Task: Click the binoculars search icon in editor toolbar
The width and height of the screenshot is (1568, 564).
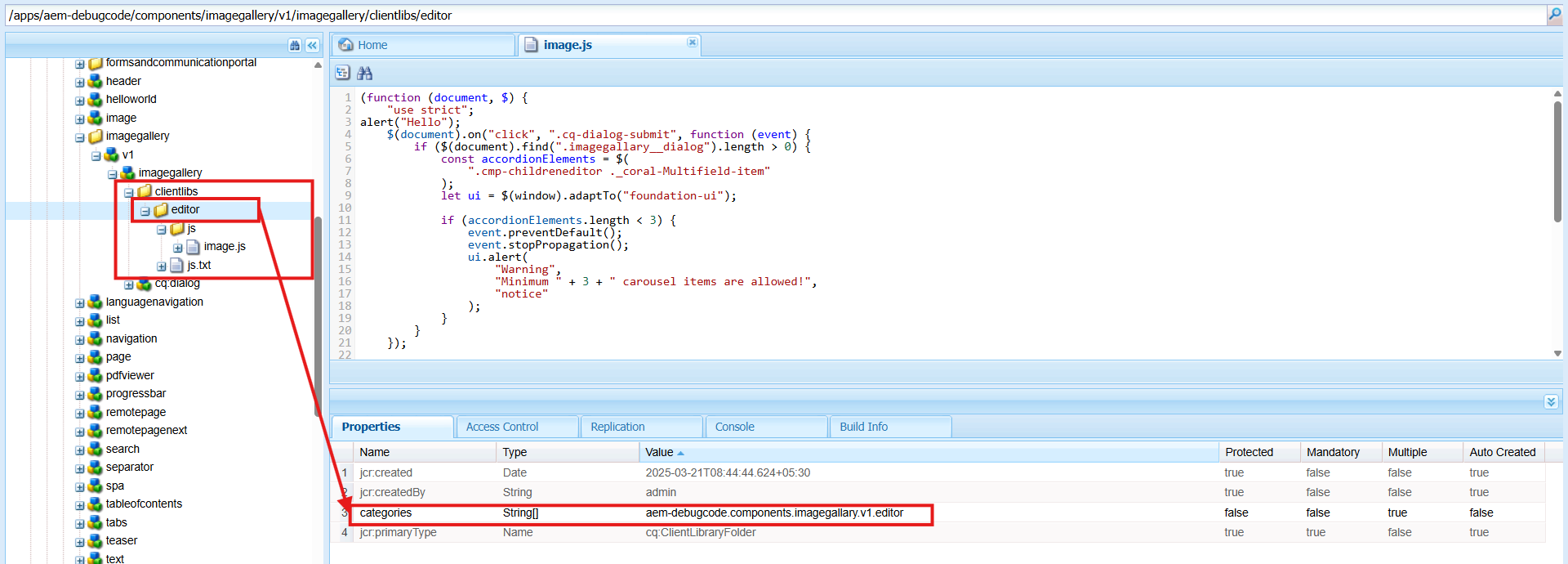Action: click(x=364, y=74)
